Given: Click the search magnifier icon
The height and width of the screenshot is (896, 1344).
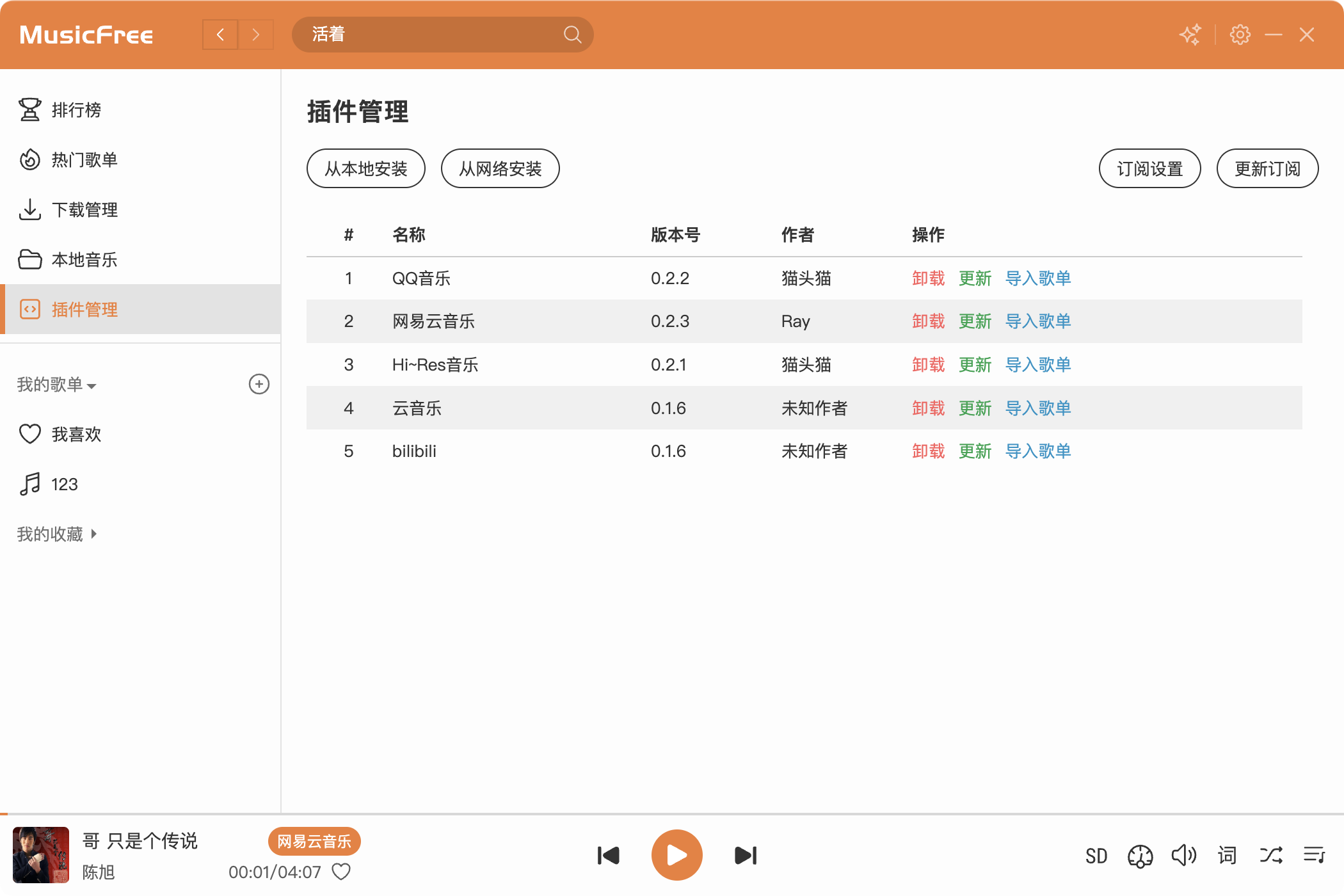Looking at the screenshot, I should [572, 35].
